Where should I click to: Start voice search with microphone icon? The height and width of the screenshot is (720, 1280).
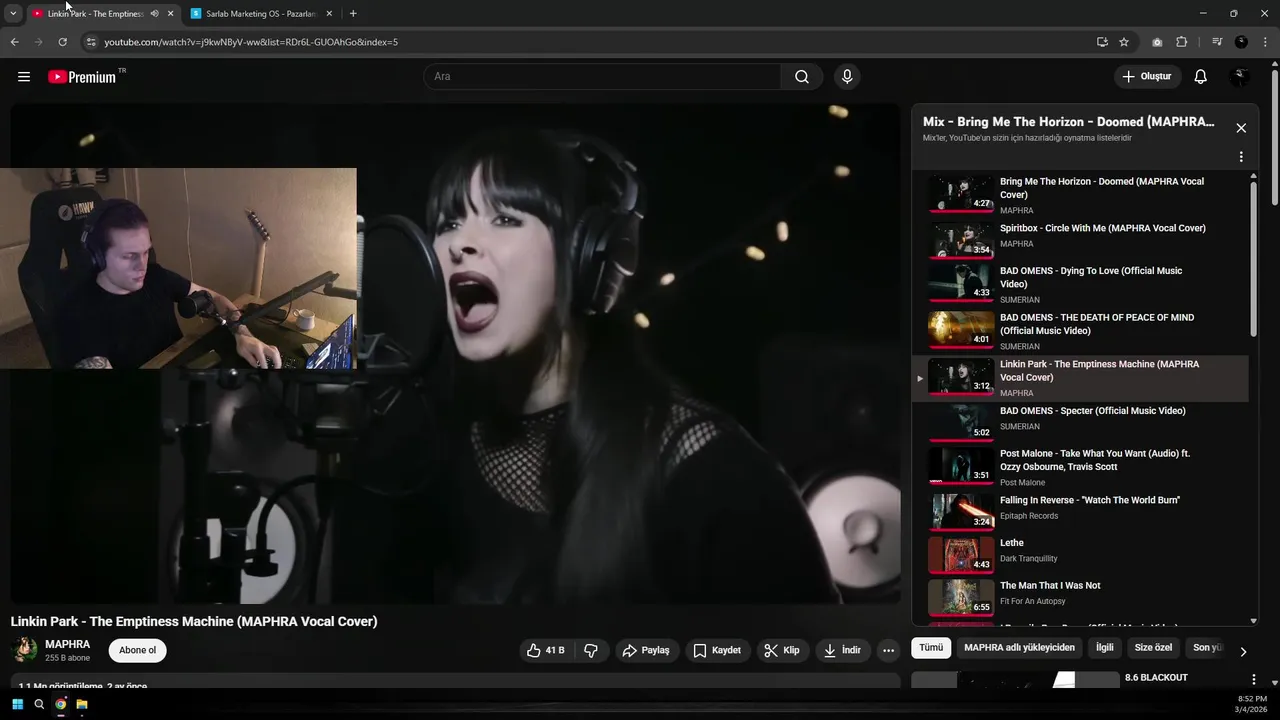click(847, 77)
